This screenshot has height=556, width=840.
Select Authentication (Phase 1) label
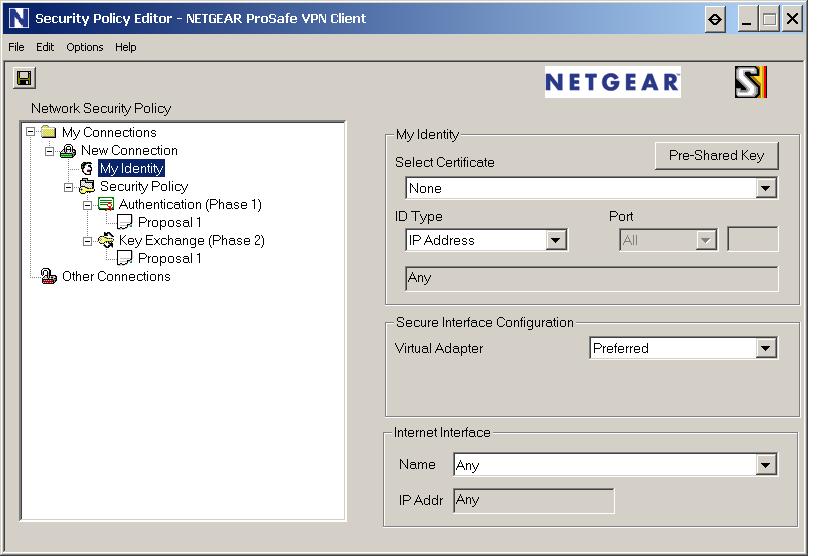[x=190, y=205]
